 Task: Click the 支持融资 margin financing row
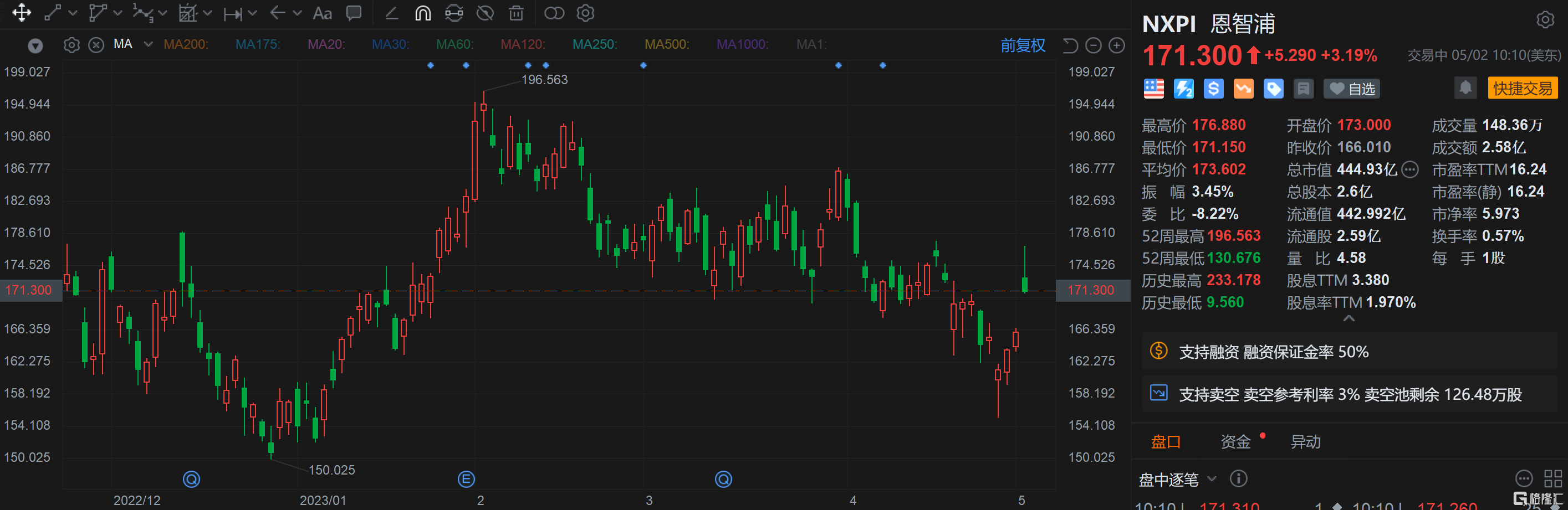coord(1349,351)
